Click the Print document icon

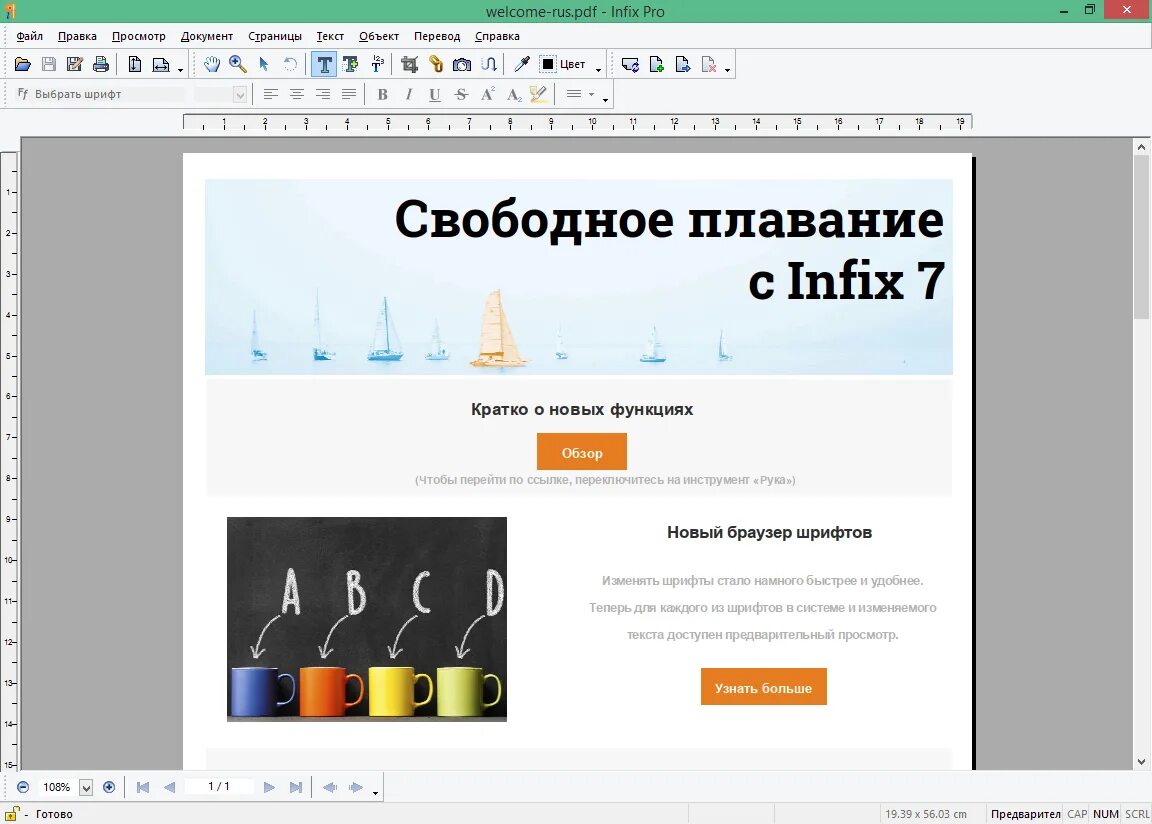pos(99,64)
